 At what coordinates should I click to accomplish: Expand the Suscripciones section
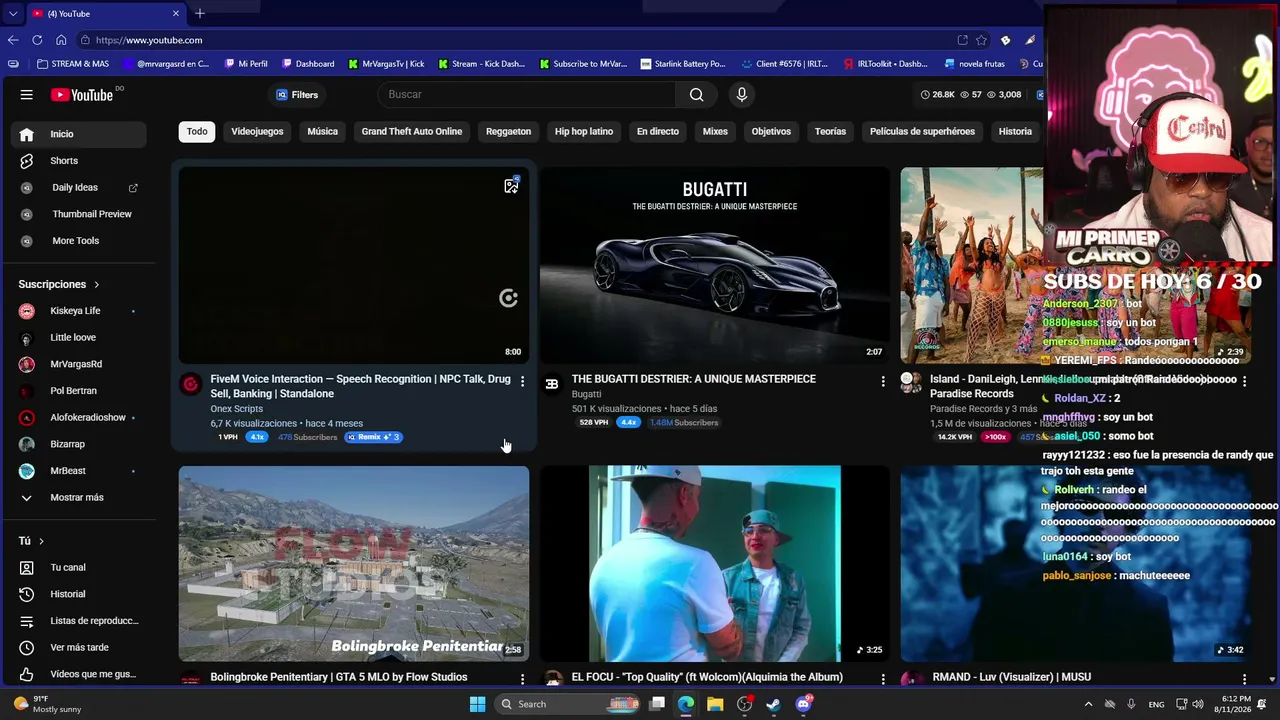(59, 284)
